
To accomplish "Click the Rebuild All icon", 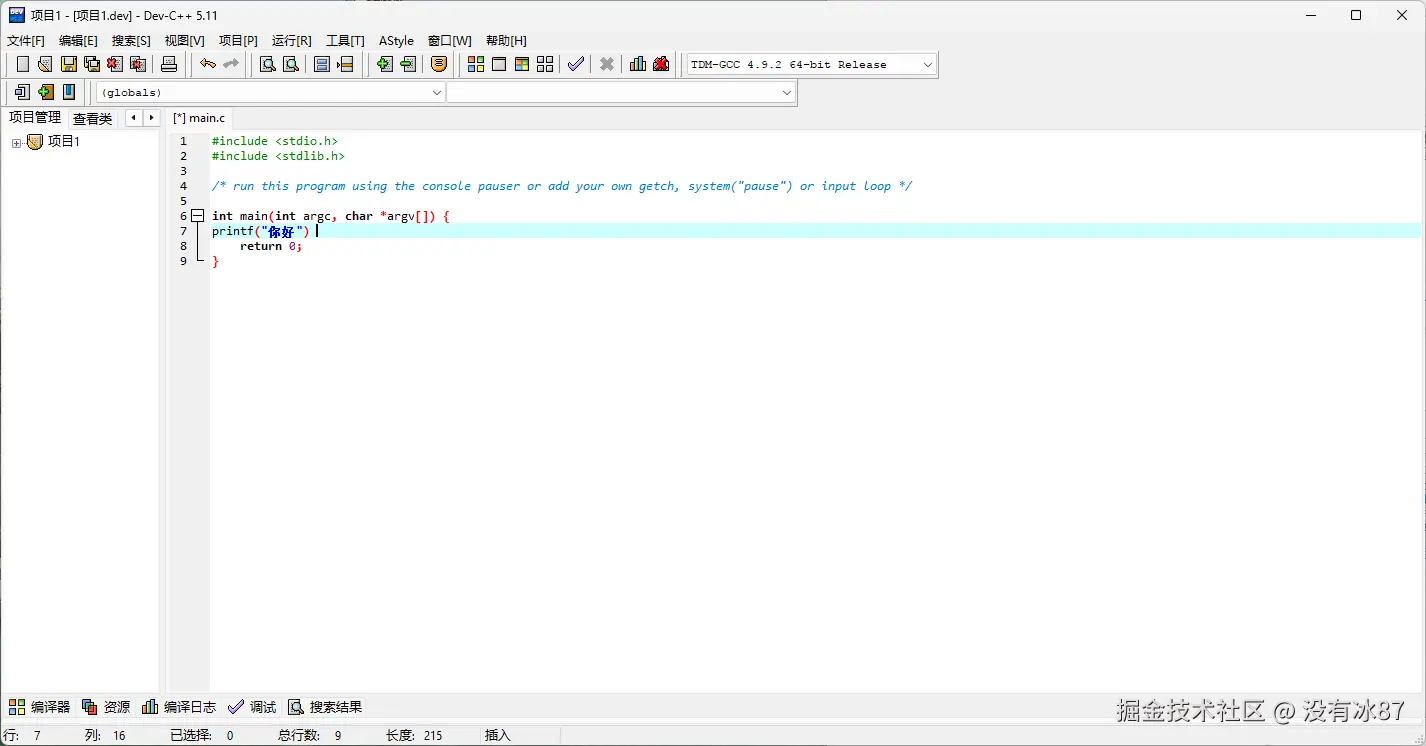I will (545, 64).
